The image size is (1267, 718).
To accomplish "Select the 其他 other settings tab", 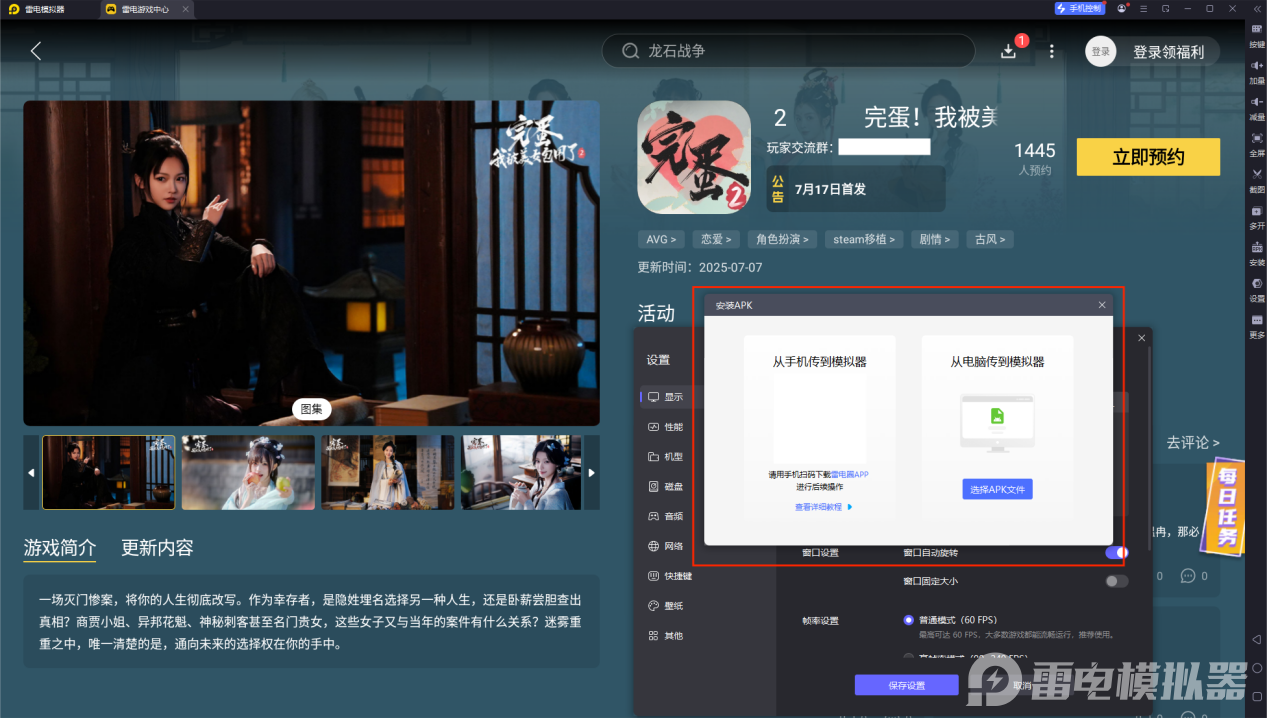I will tap(666, 636).
